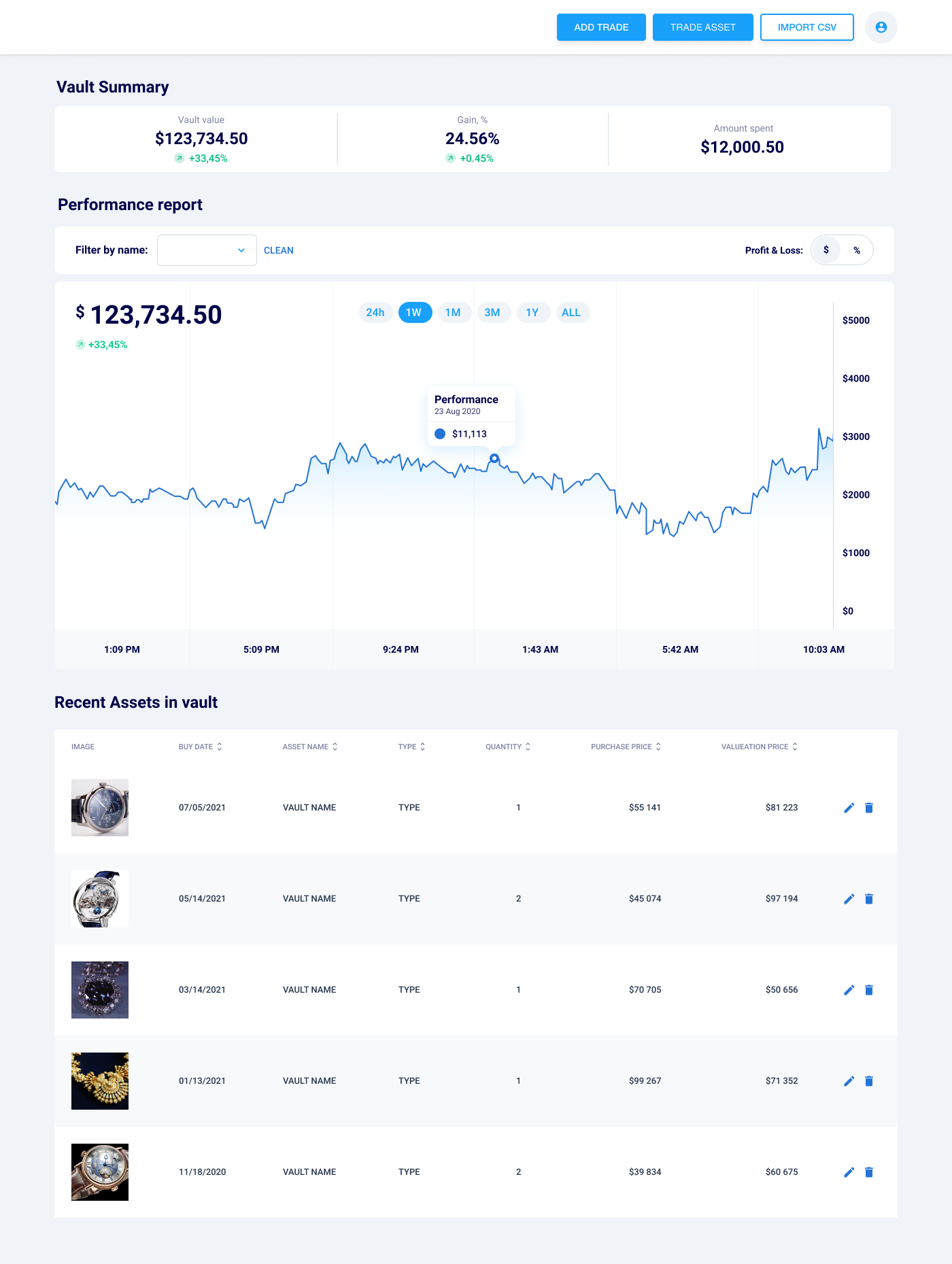The height and width of the screenshot is (1264, 952).
Task: Click the IMPORT CSV button
Action: coord(807,27)
